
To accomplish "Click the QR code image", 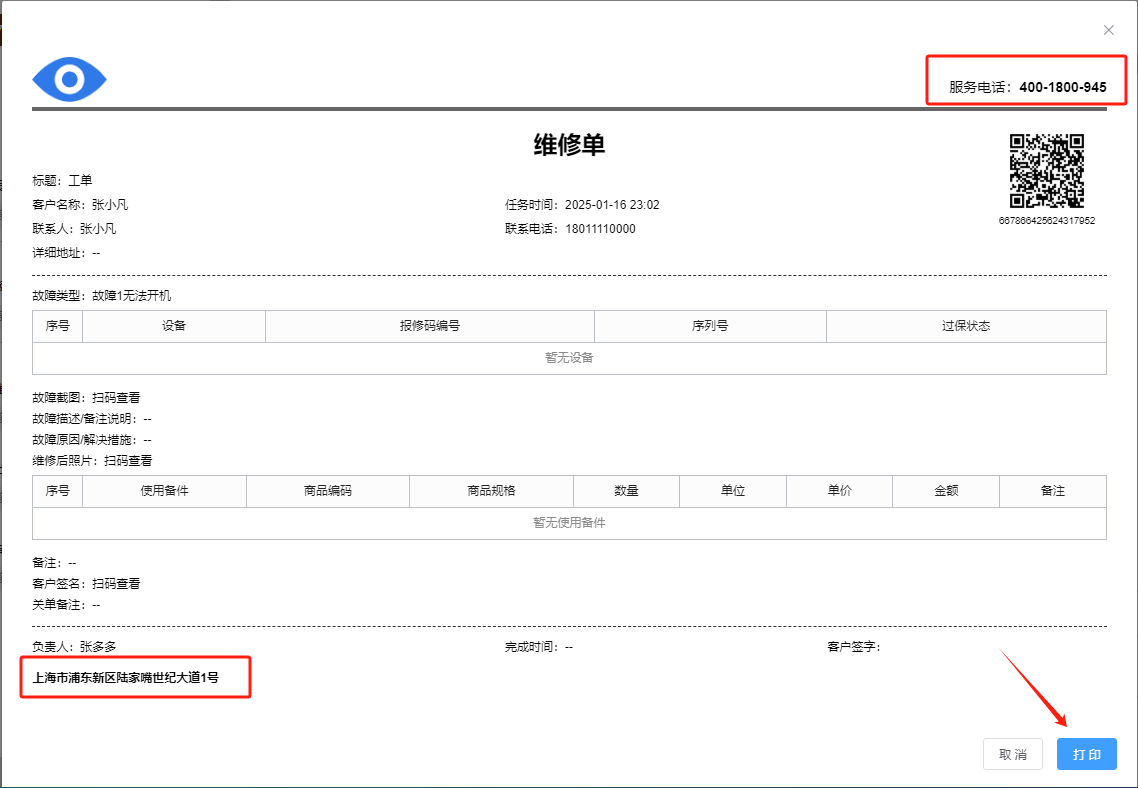I will point(1046,171).
